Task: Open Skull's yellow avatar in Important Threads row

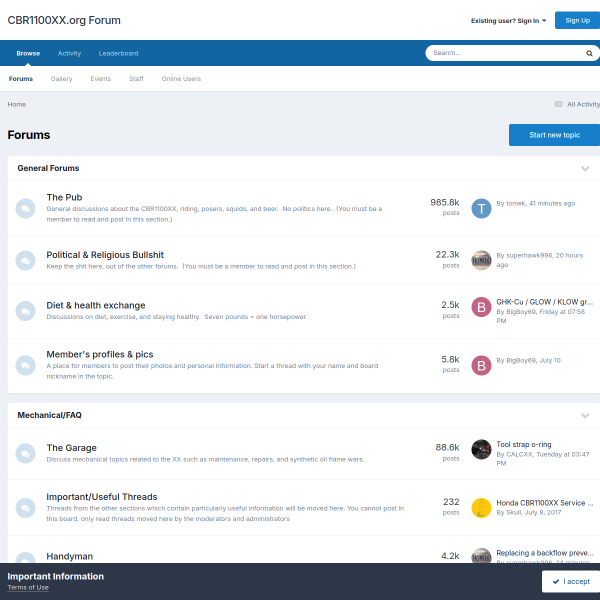Action: click(481, 508)
